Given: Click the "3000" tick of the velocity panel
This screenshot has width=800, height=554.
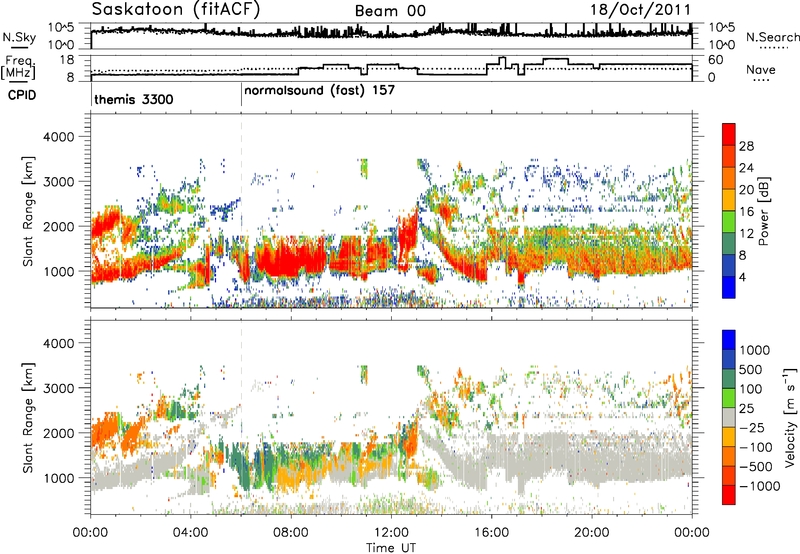Looking at the screenshot, I should coord(58,388).
